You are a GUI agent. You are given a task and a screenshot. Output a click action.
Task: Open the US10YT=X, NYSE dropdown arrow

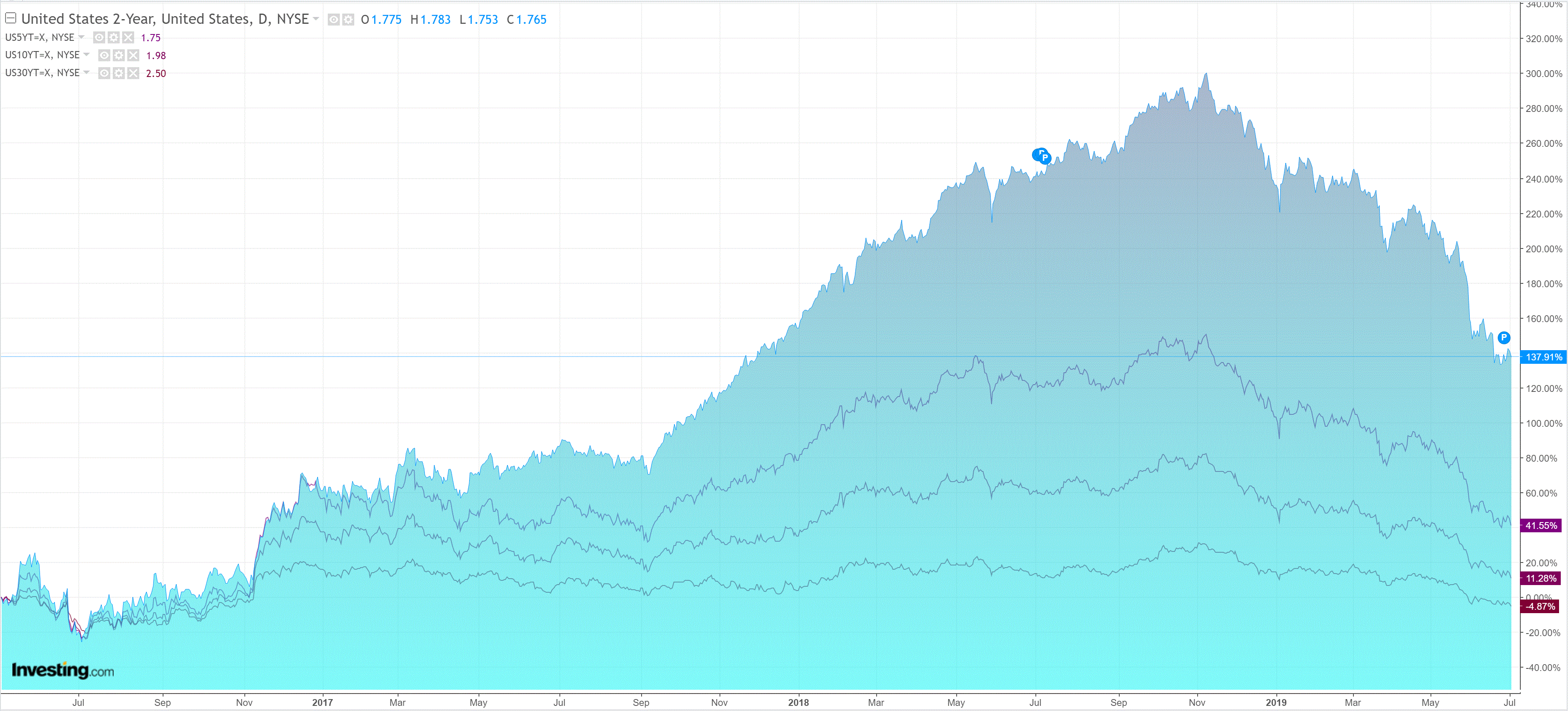point(86,55)
